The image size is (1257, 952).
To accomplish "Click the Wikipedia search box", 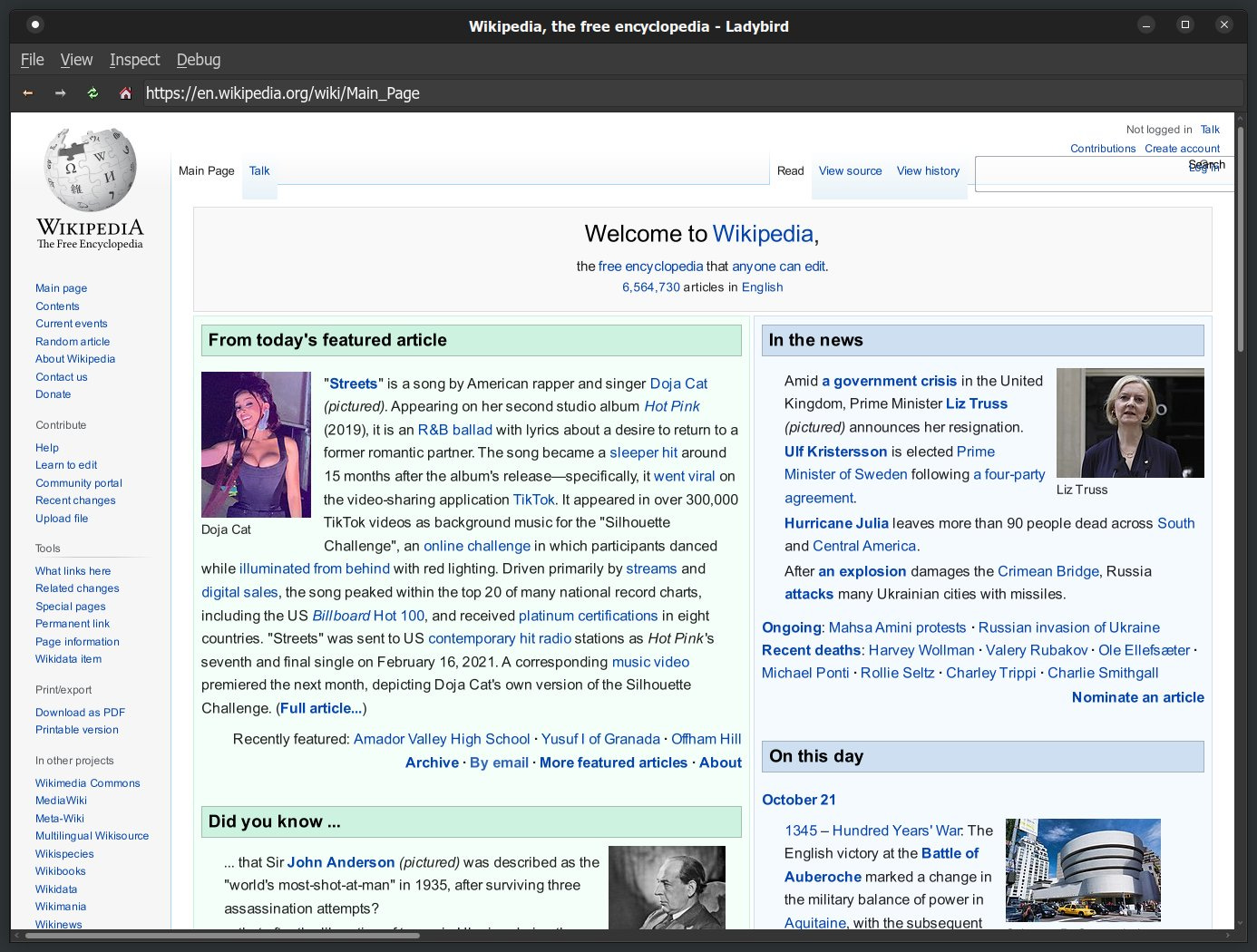I will 1104,173.
